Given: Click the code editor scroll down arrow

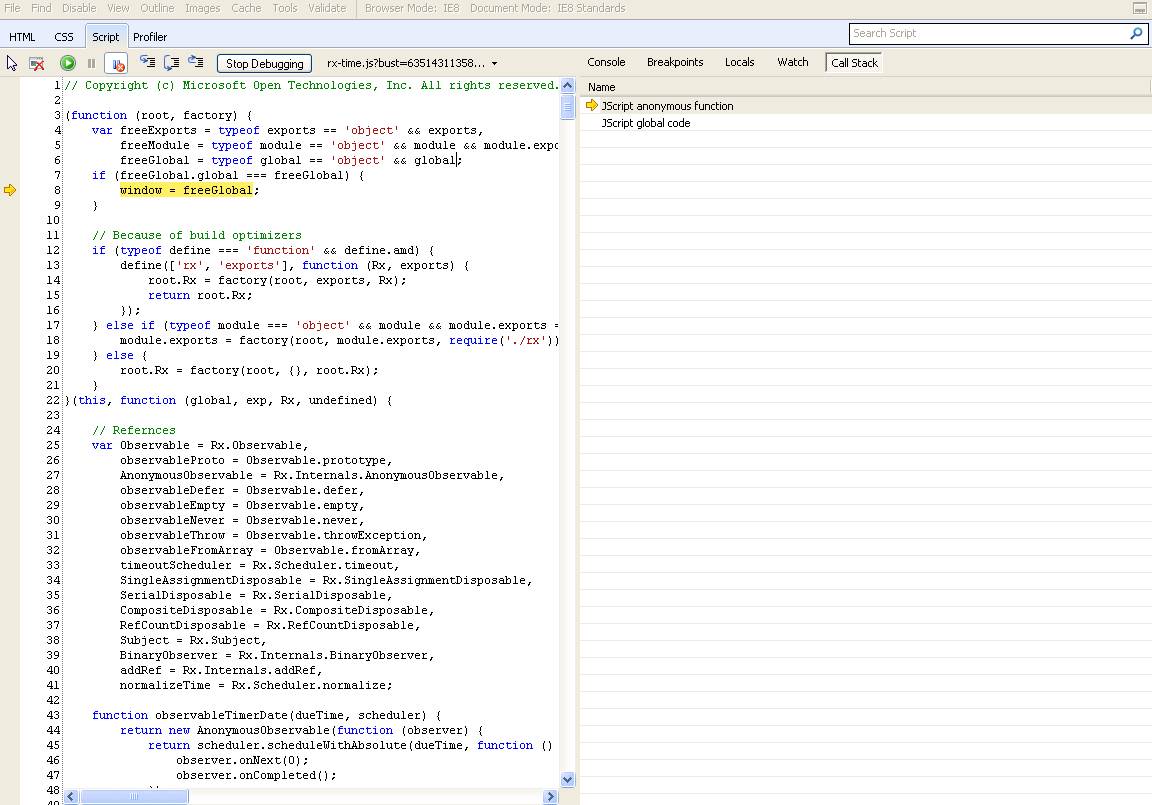Looking at the screenshot, I should [x=567, y=779].
